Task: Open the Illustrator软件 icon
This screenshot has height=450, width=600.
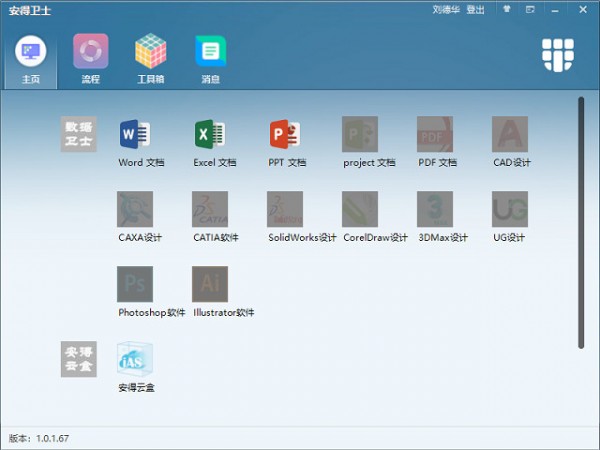Action: pos(210,284)
